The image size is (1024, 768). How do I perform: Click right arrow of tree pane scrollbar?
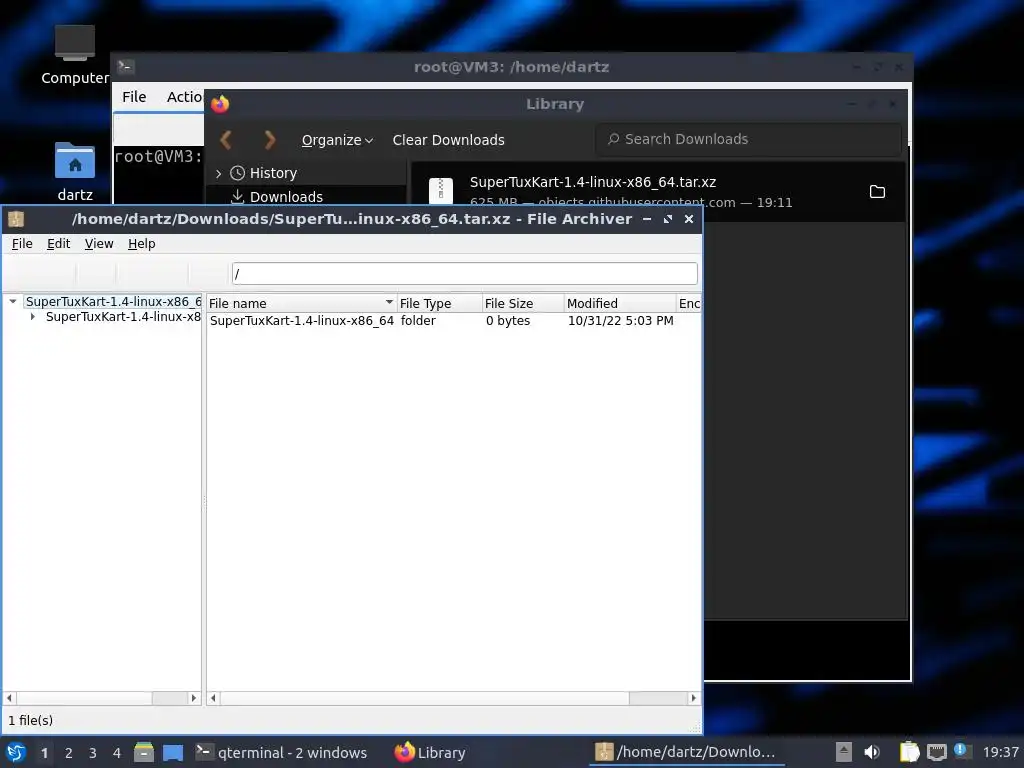pyautogui.click(x=193, y=698)
